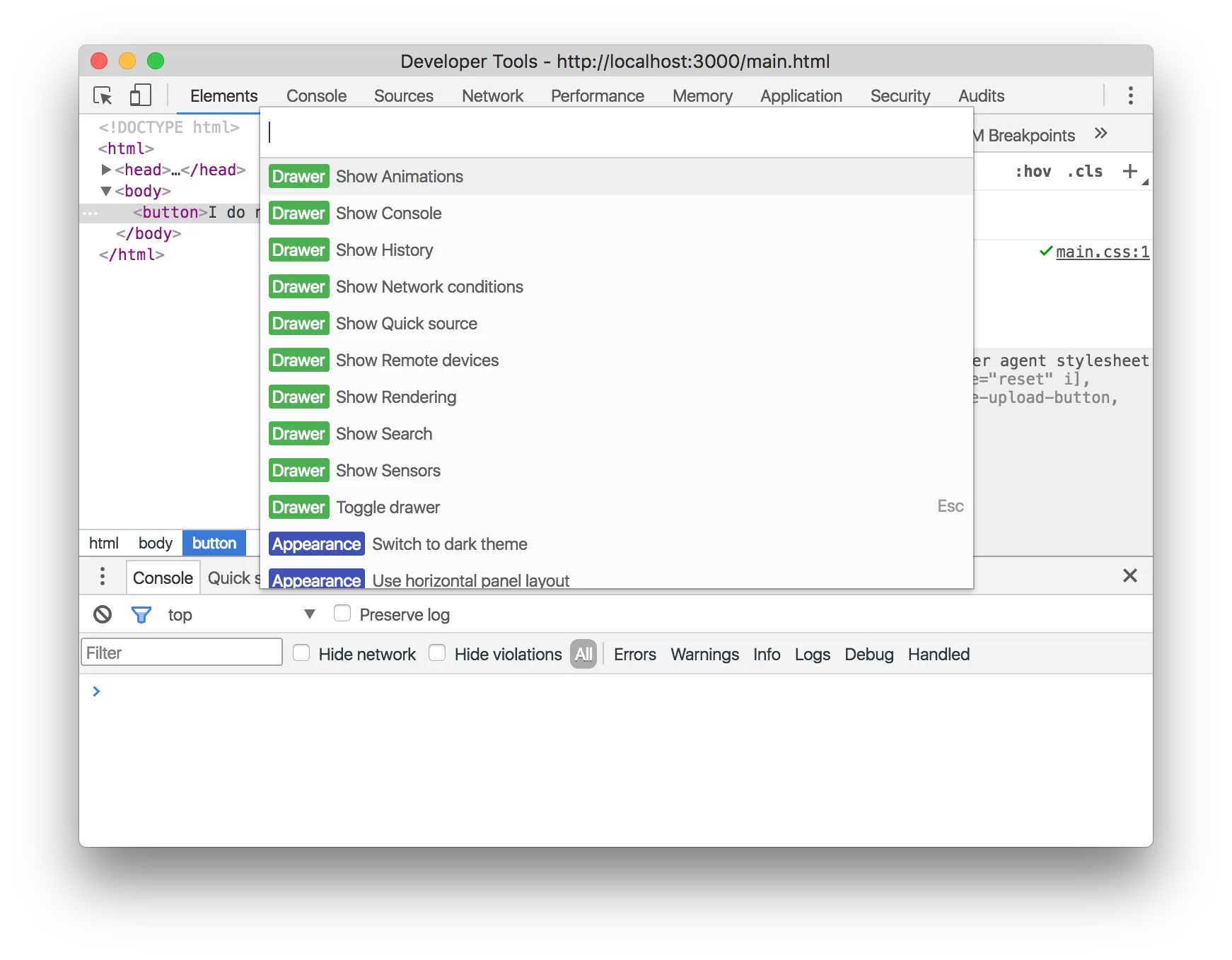This screenshot has width=1232, height=960.
Task: Open the Performance tab
Action: point(597,95)
